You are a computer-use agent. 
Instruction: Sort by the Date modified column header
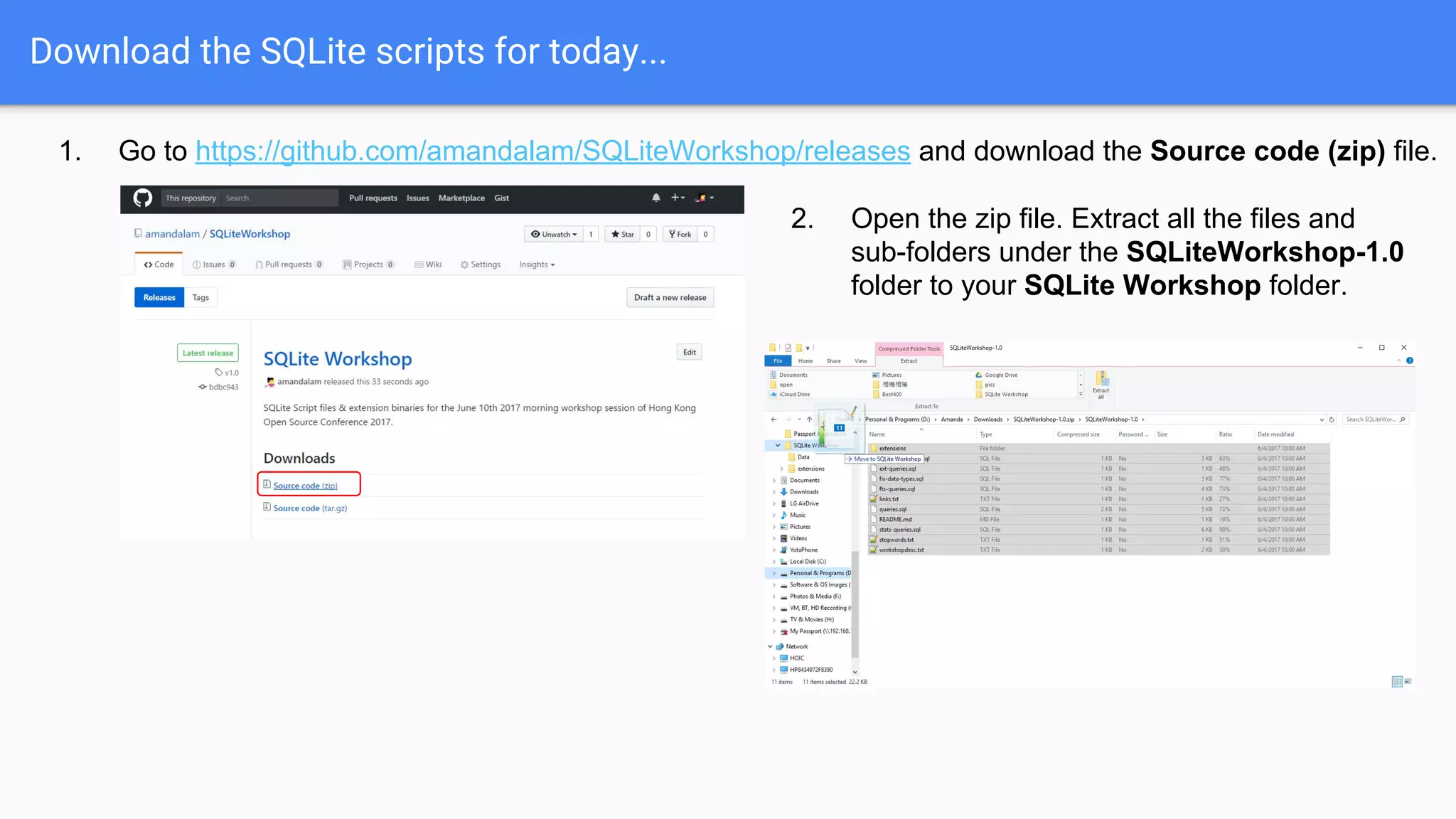pos(1275,434)
